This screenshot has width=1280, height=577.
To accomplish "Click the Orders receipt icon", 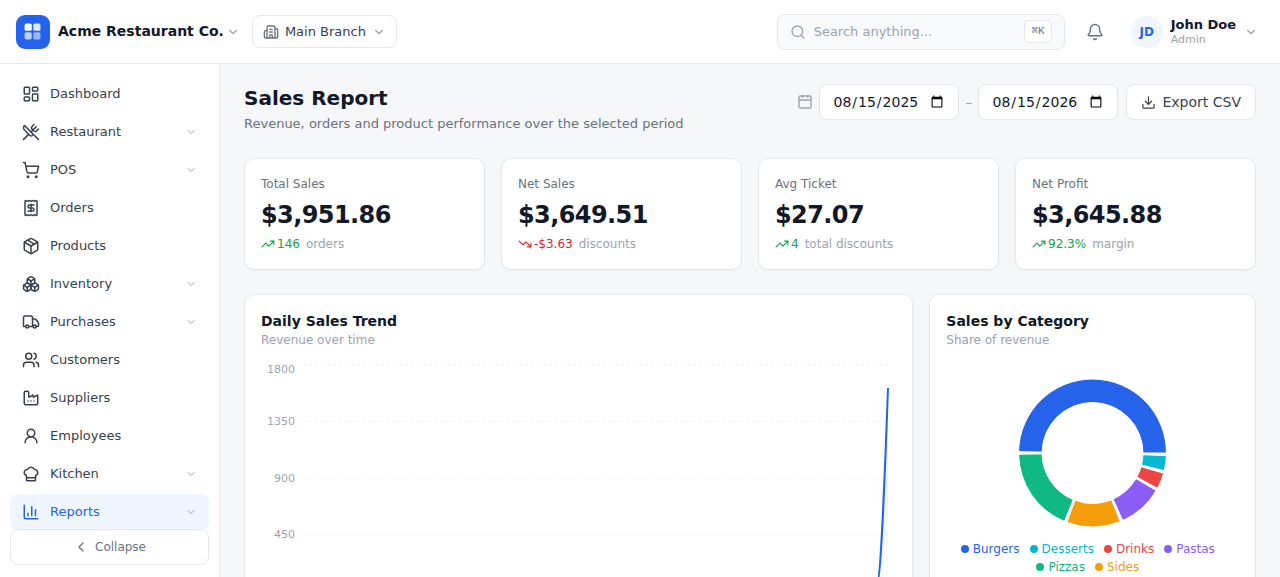I will 31,208.
